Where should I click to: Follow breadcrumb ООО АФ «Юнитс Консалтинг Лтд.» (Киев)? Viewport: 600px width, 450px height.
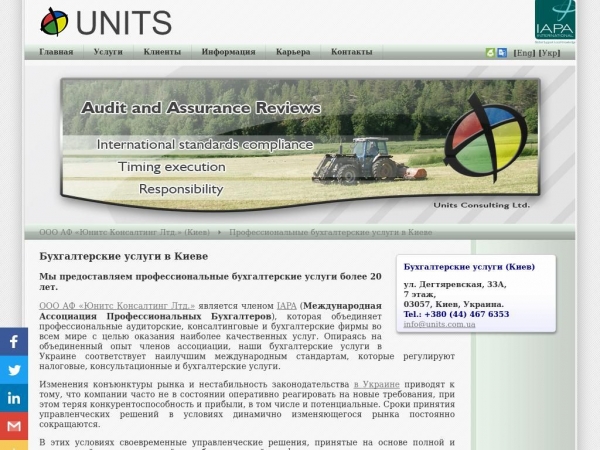pos(124,232)
